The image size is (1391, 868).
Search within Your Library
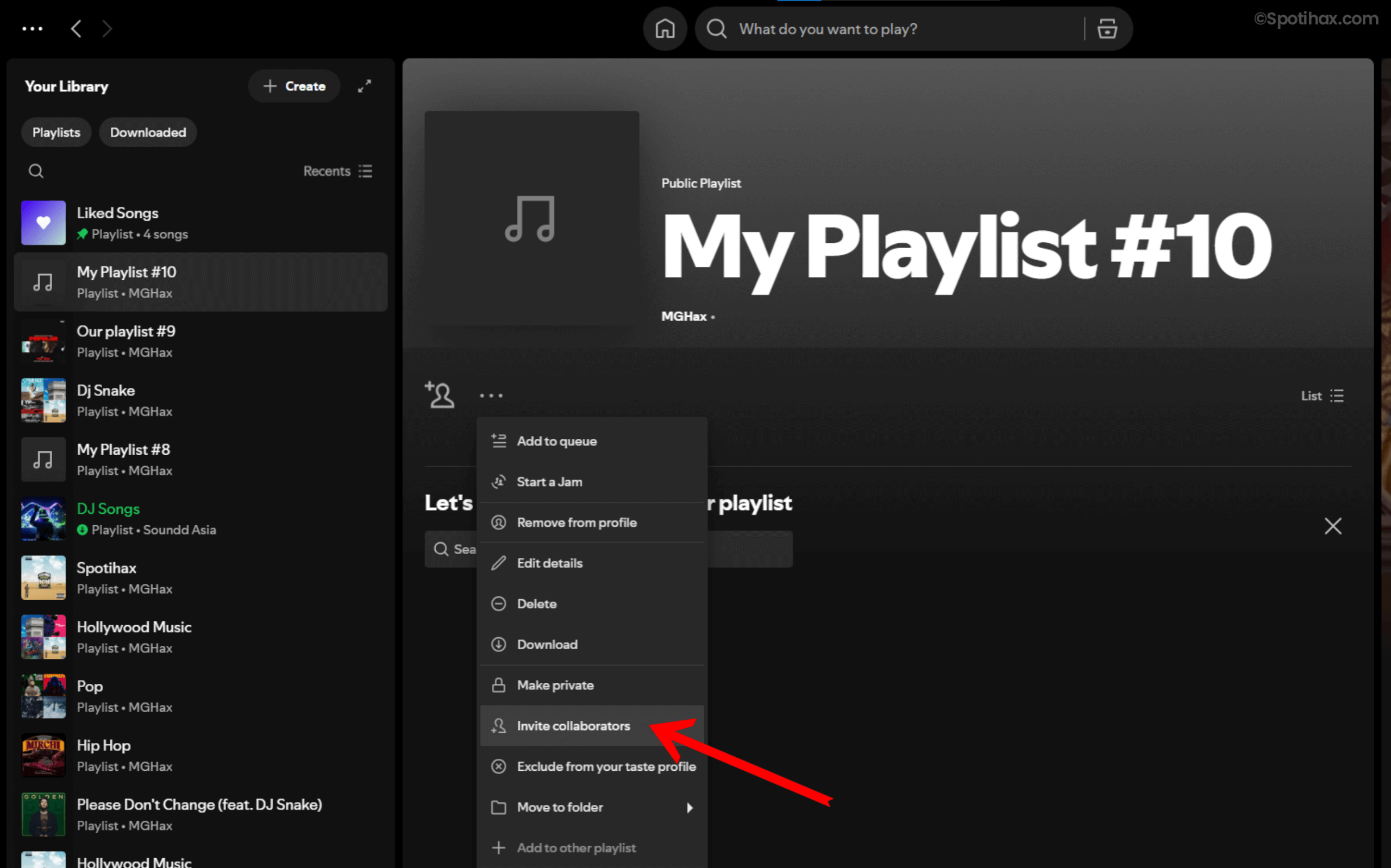pyautogui.click(x=36, y=171)
